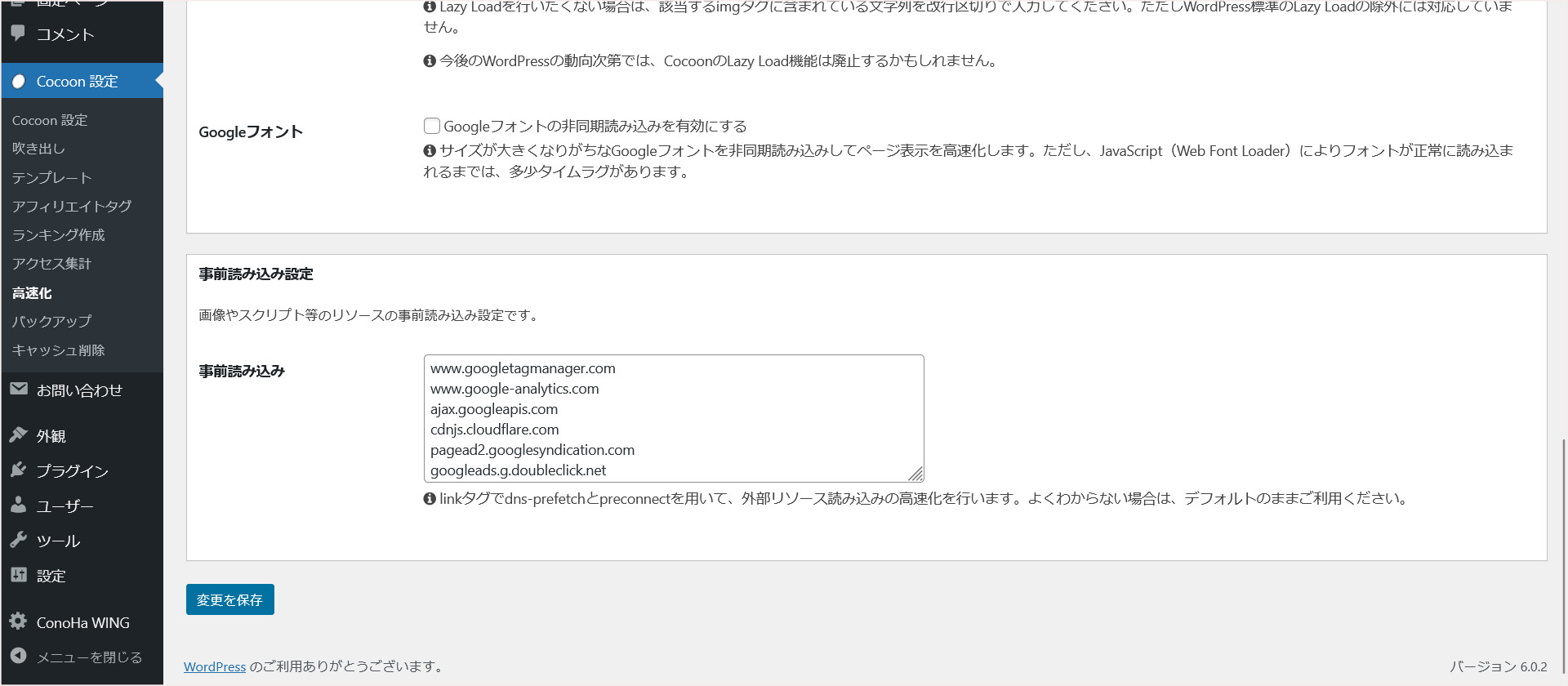1568x686 pixels.
Task: Click www.googletagmanager.com line in textarea
Action: pos(523,368)
